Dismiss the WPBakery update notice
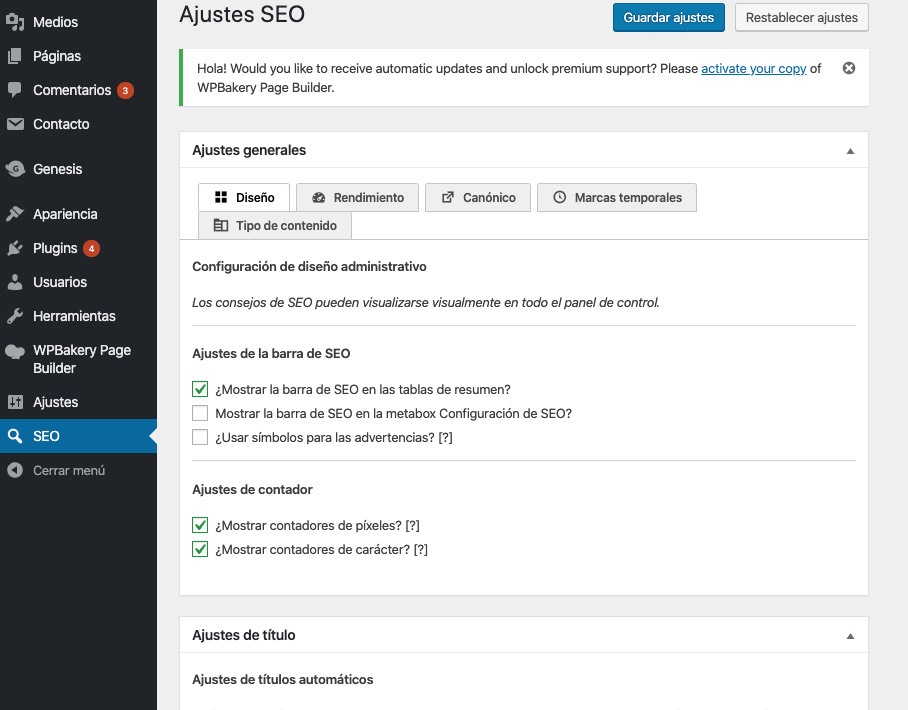Image resolution: width=908 pixels, height=710 pixels. click(x=848, y=68)
